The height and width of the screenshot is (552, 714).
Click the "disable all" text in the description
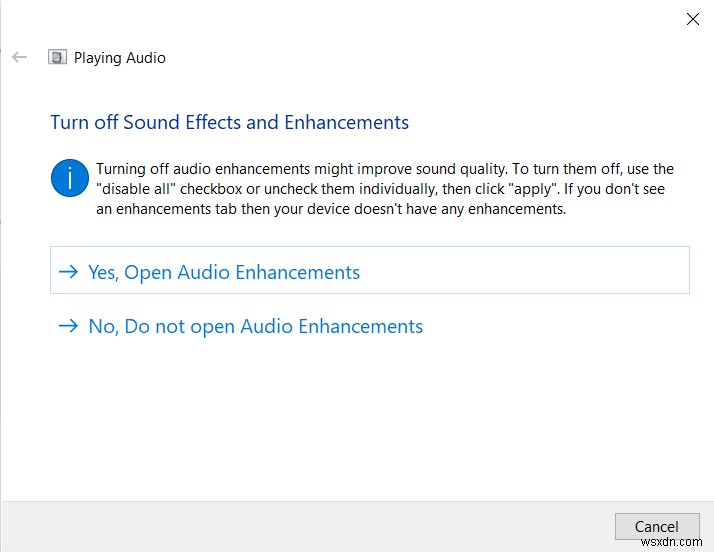point(139,189)
